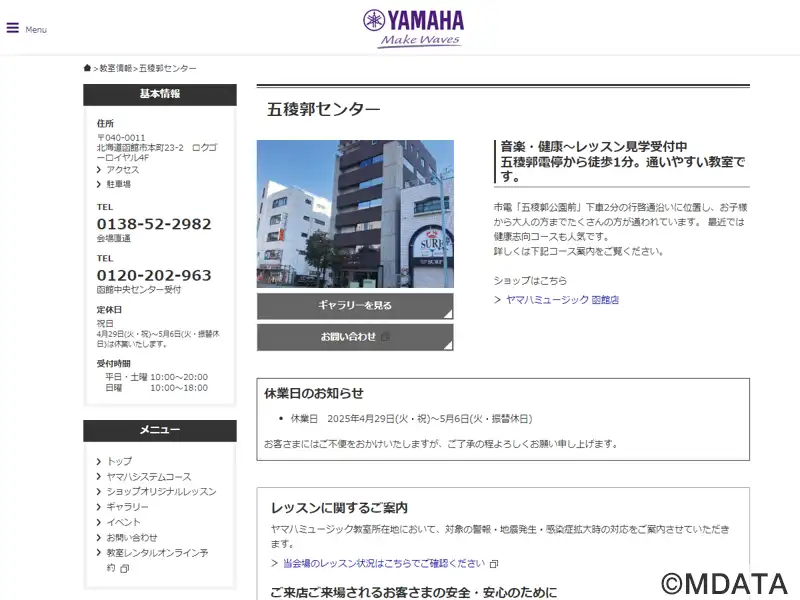800x600 pixels.
Task: Select ギャラリー in the side menu
Action: [127, 507]
